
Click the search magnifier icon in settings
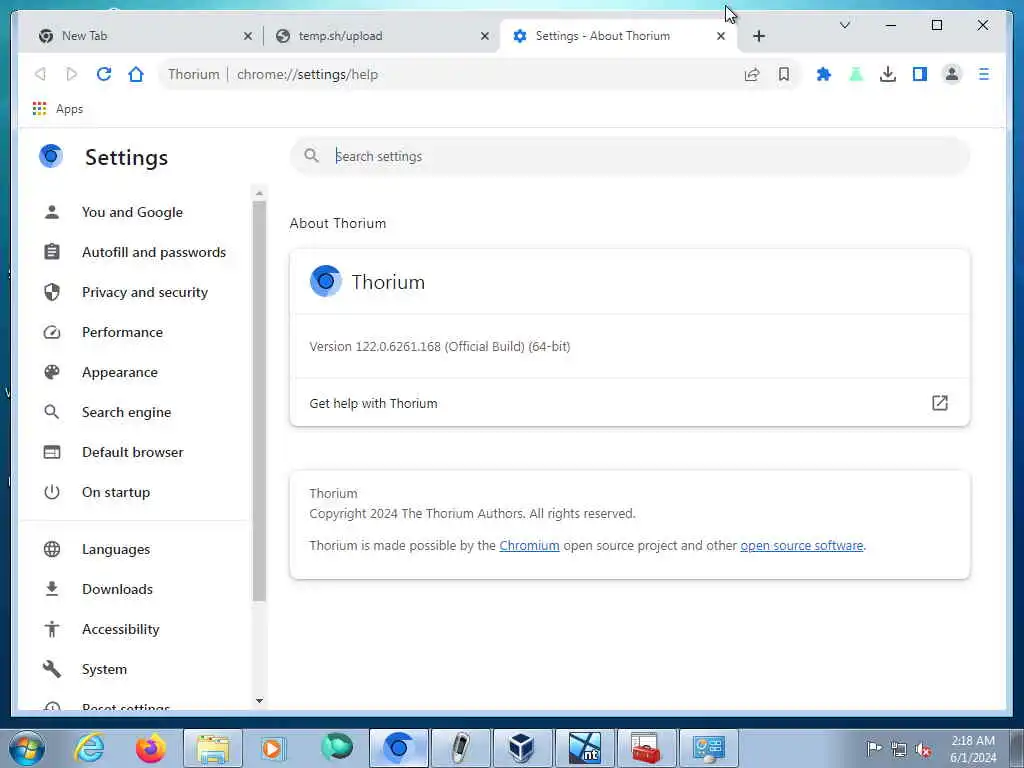(x=312, y=156)
